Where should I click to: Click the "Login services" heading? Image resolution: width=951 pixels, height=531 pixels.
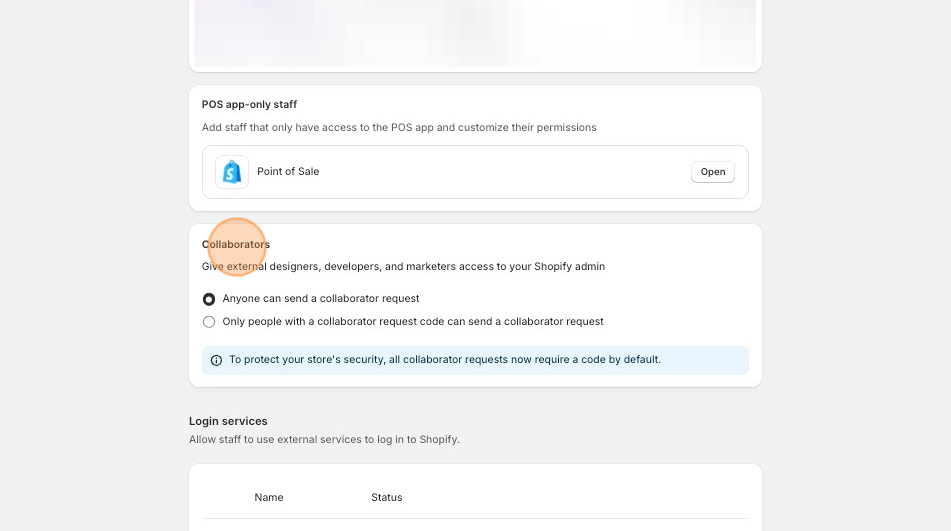[x=228, y=421]
